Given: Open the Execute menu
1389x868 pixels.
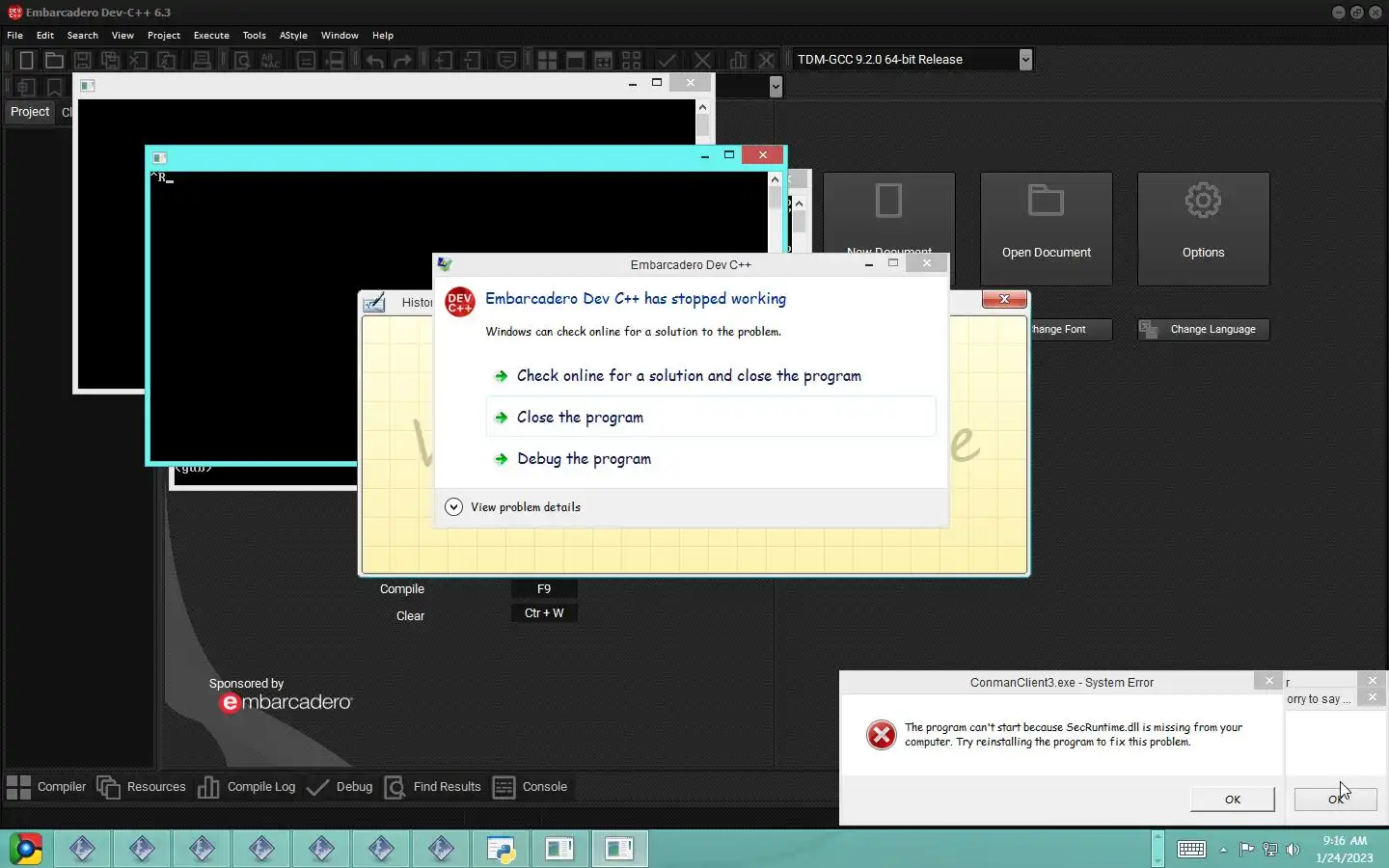Looking at the screenshot, I should coord(211,36).
